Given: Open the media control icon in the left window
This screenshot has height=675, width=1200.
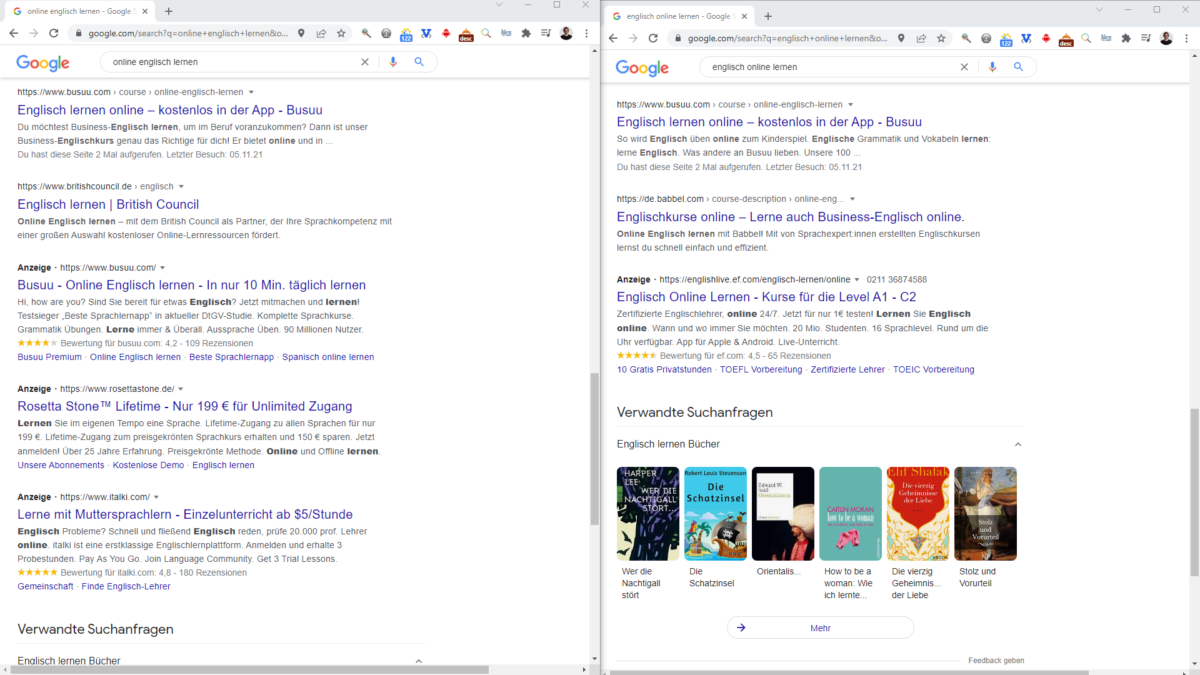Looking at the screenshot, I should click(546, 33).
